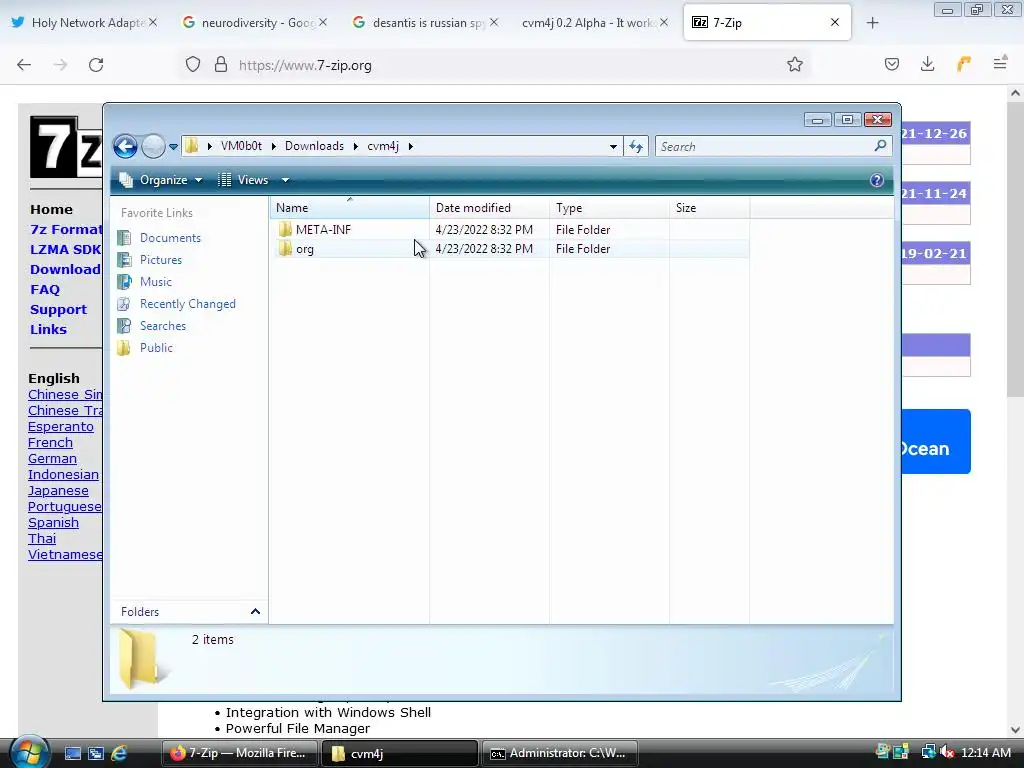Open a new Firefox tab

(872, 23)
